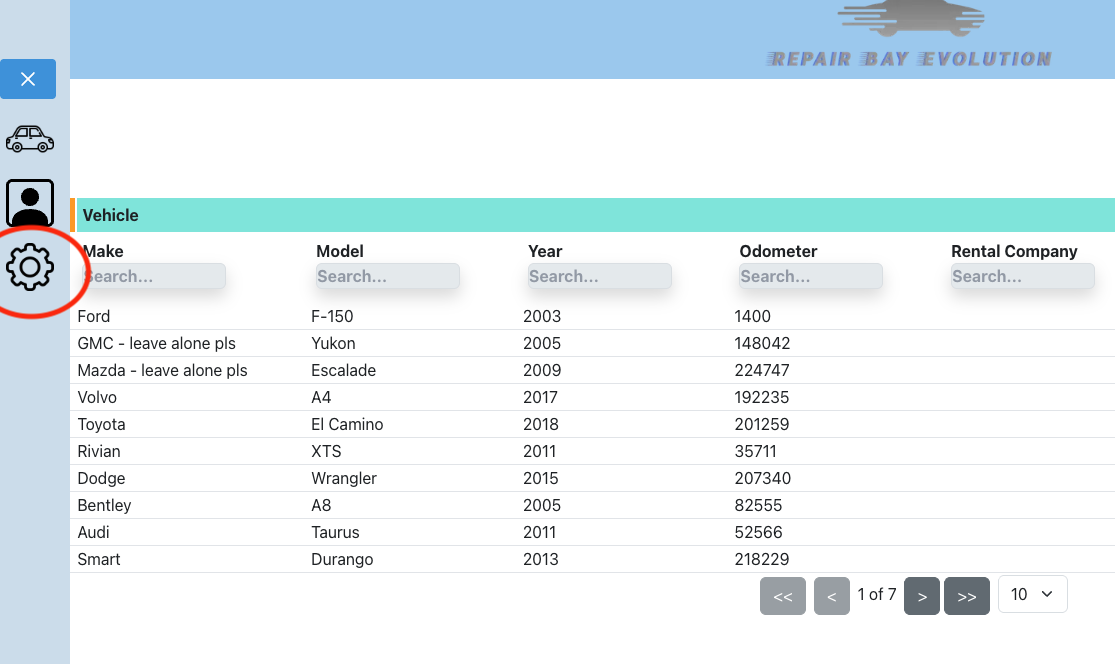Select the Ford F-150 row
The width and height of the screenshot is (1115, 664).
[x=400, y=316]
